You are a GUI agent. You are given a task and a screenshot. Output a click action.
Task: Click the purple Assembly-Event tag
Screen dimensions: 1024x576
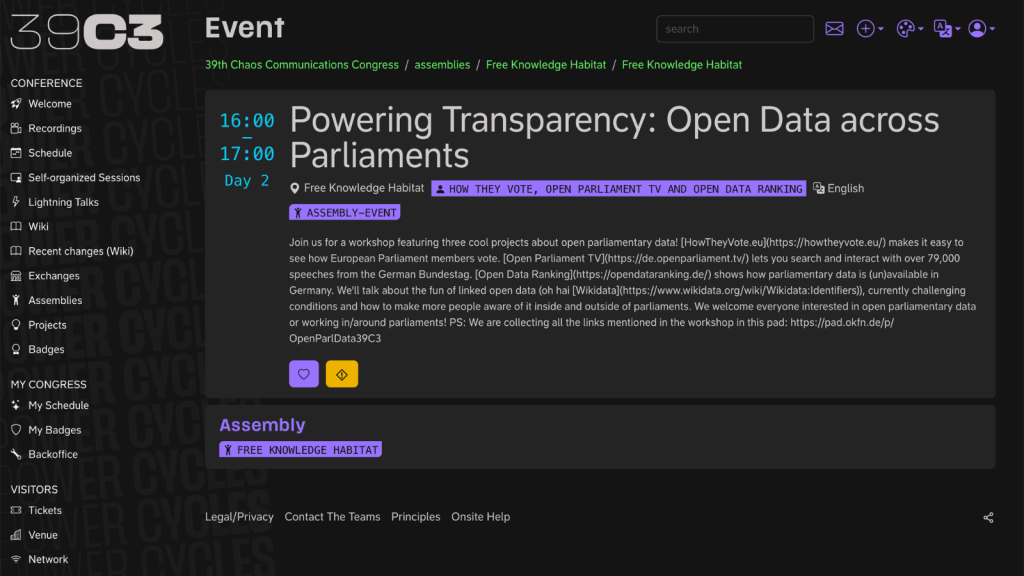click(x=345, y=212)
